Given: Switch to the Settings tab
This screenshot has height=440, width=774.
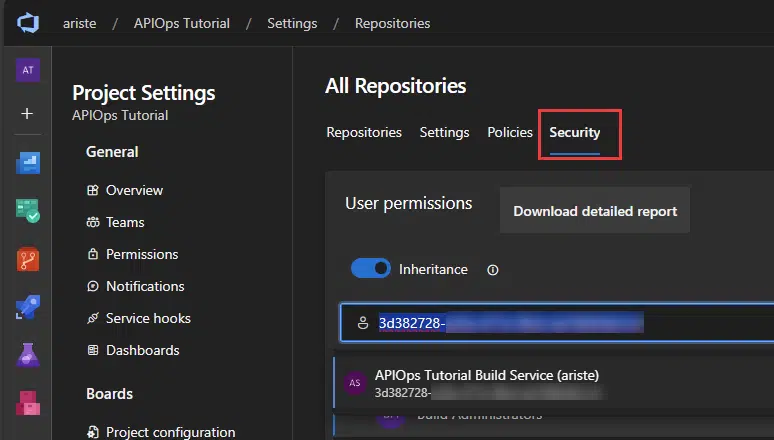Looking at the screenshot, I should 444,132.
